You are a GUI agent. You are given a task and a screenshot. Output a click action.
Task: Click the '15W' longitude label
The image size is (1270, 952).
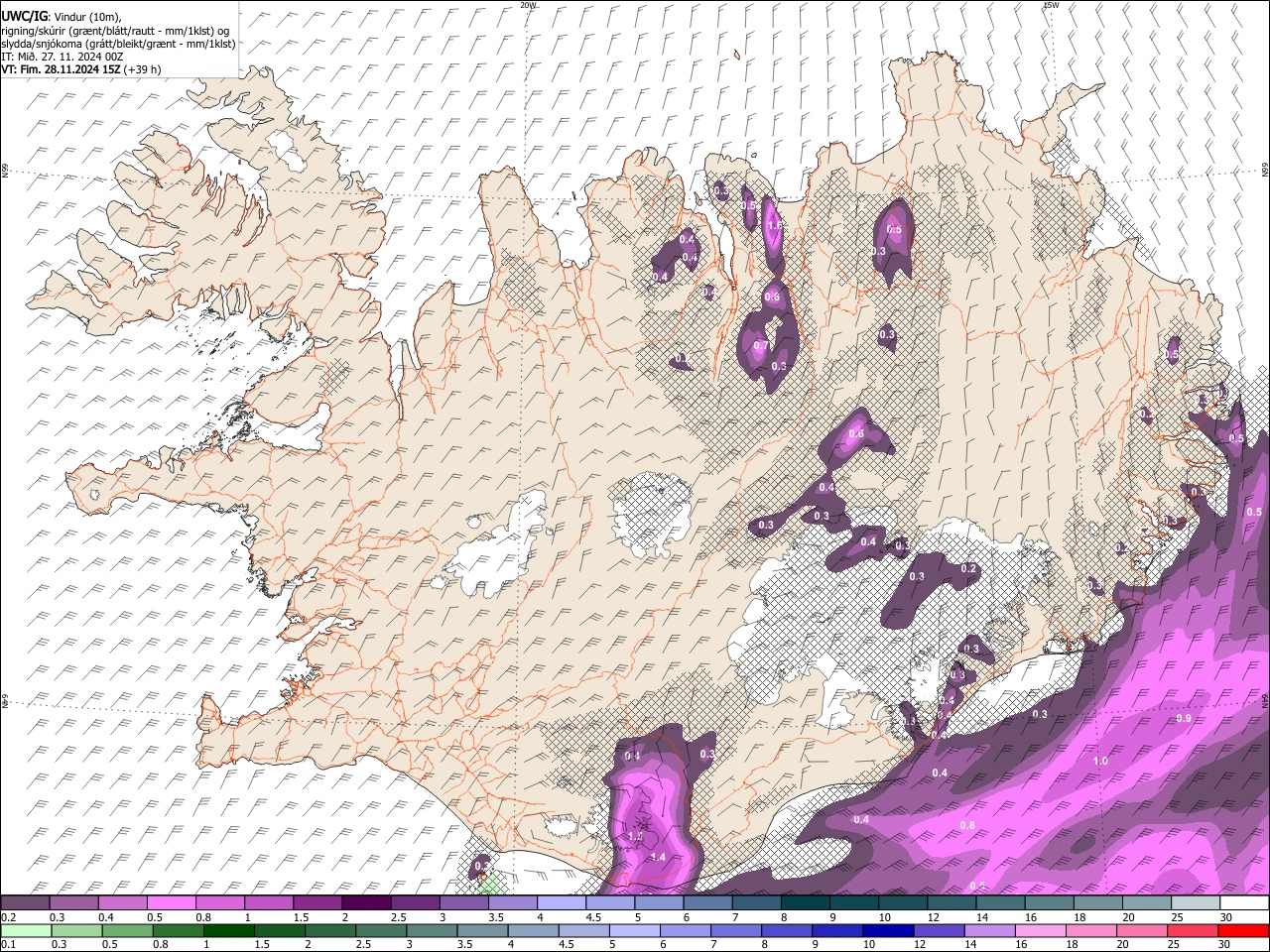click(1051, 5)
